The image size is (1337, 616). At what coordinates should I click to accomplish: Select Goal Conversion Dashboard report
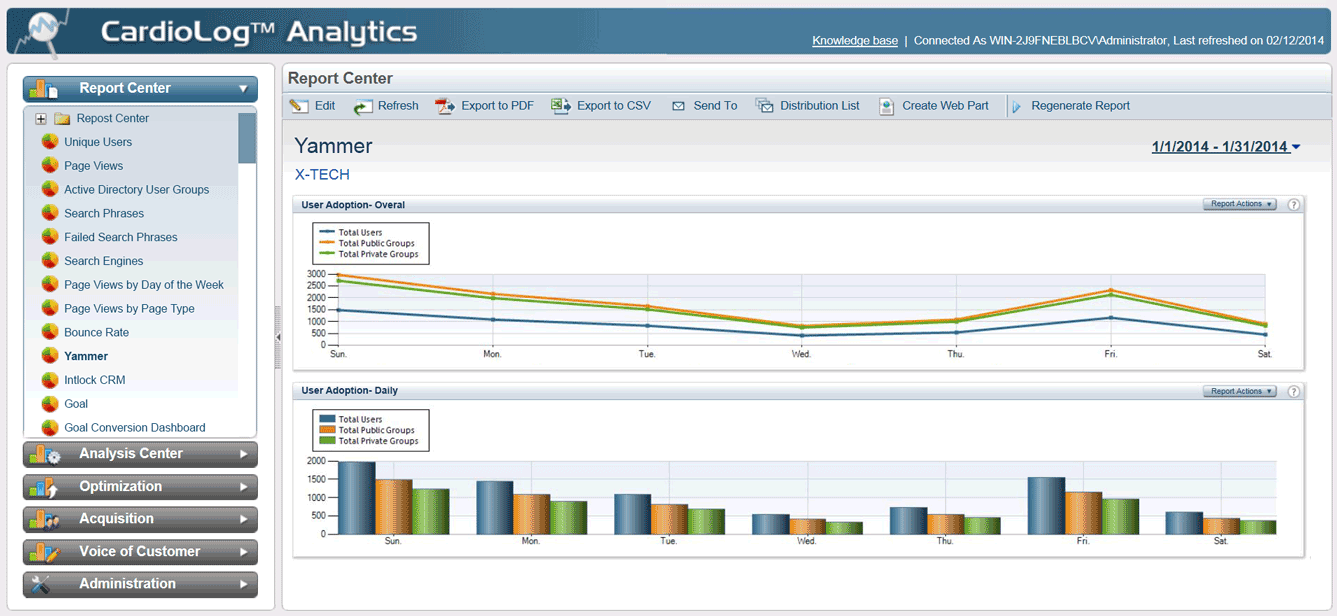point(135,428)
